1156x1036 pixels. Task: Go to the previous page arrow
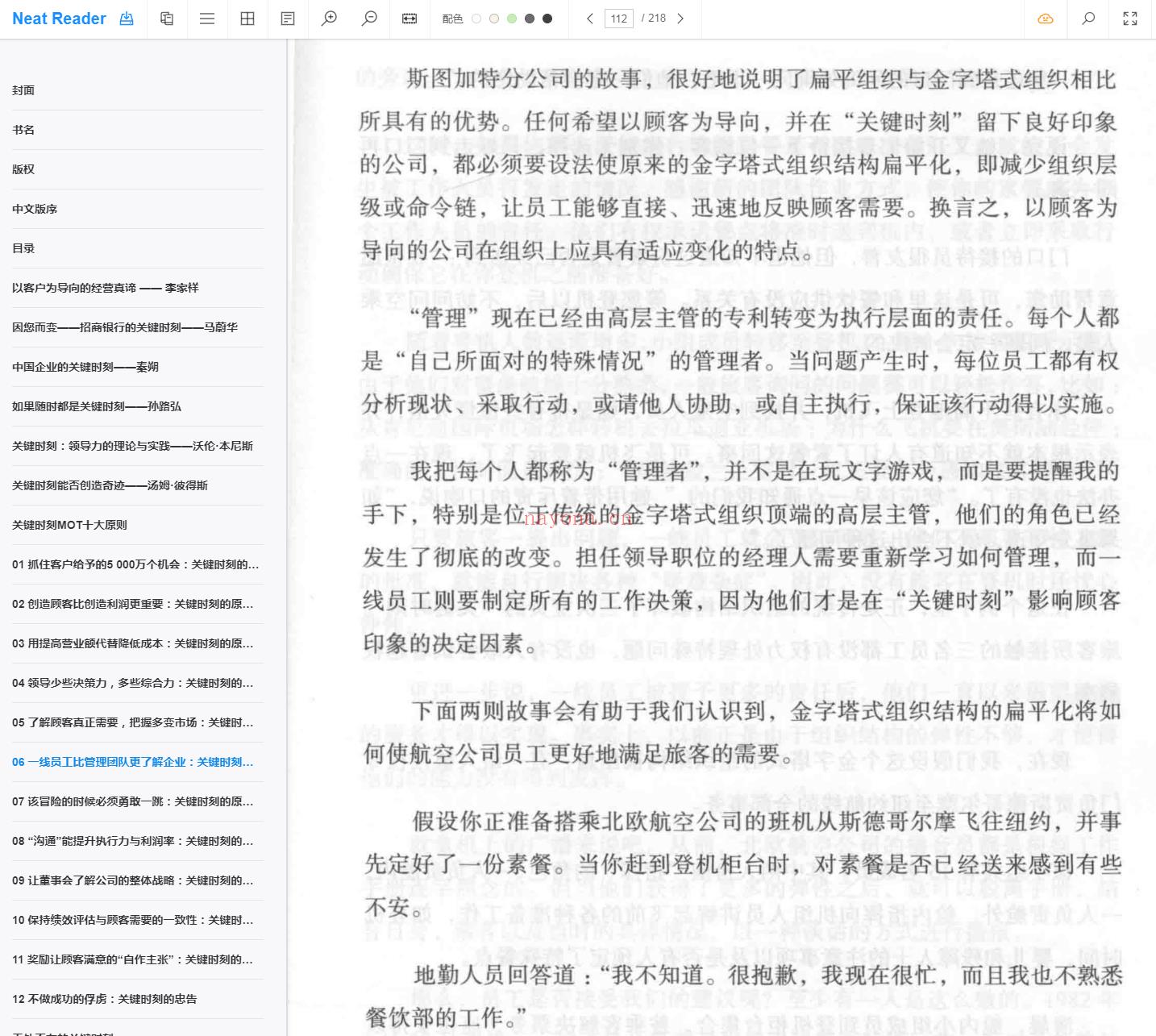[590, 19]
